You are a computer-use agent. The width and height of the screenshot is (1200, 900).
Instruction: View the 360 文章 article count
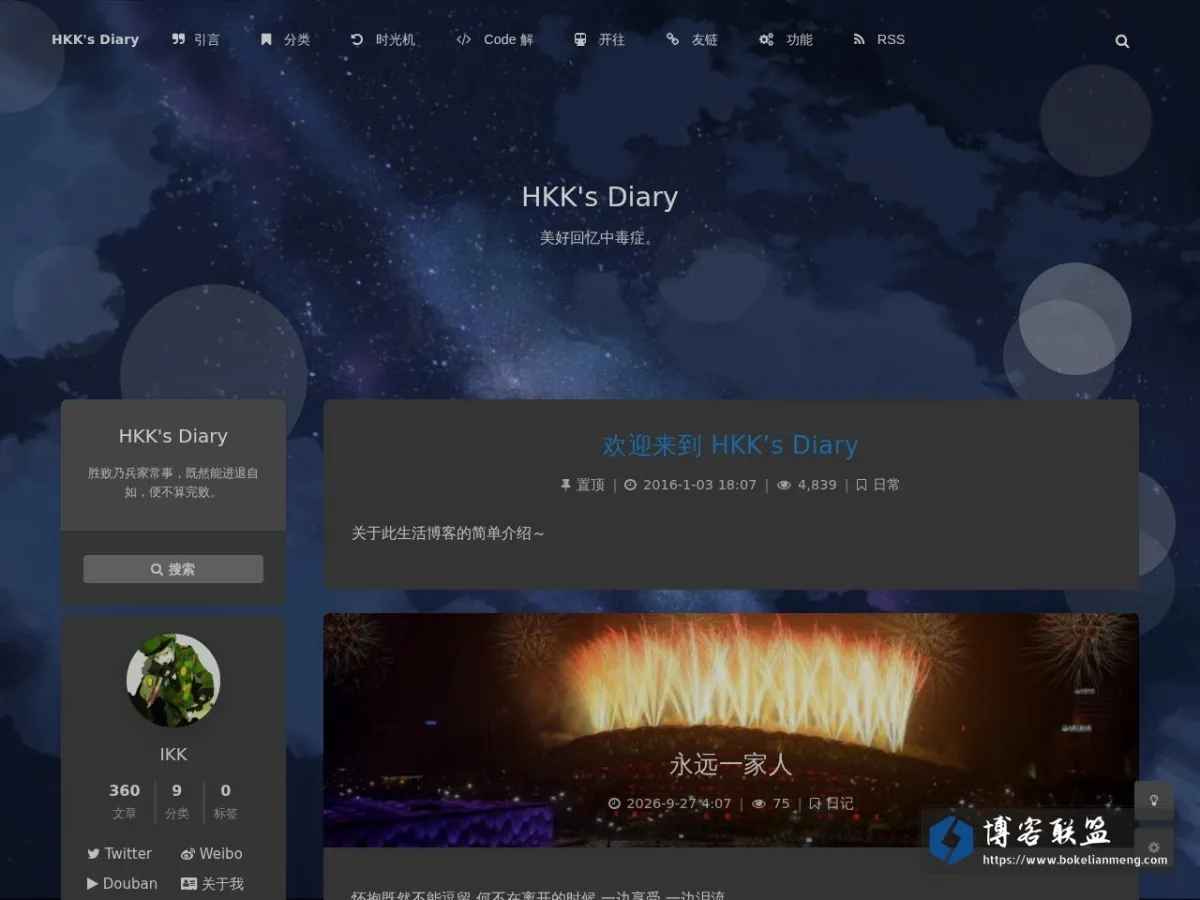point(124,801)
